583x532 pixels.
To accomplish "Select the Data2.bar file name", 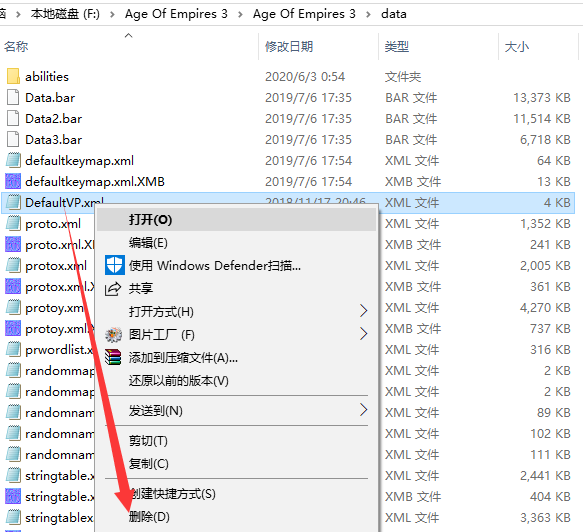I will pos(54,119).
